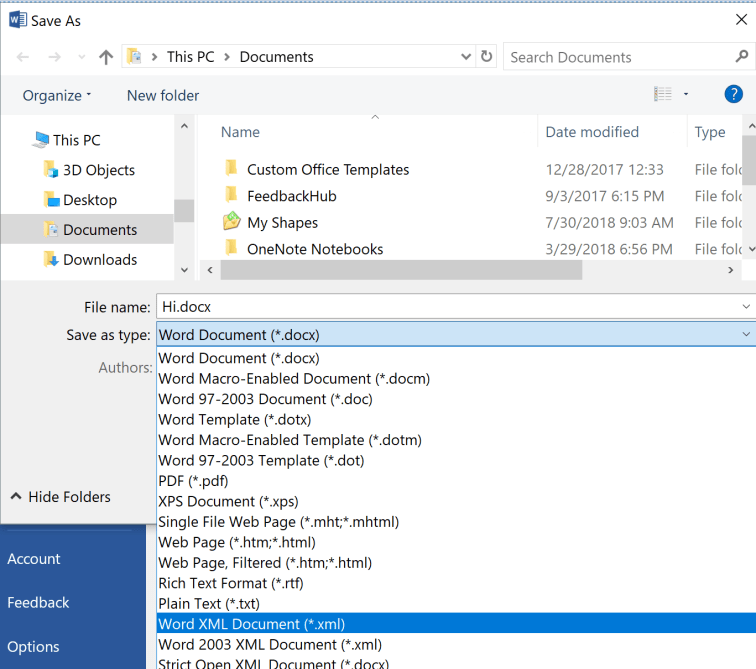Choose XPS Document (*.xps) type

tap(456, 502)
